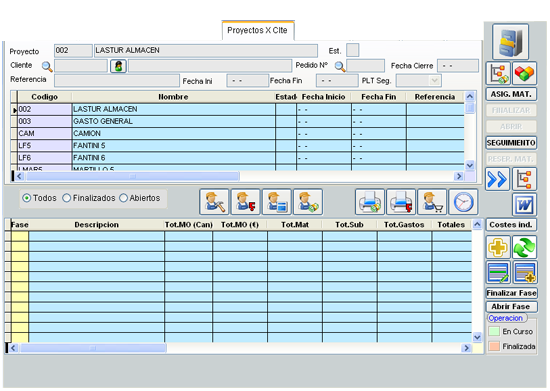Image resolution: width=550 pixels, height=391 pixels.
Task: Click the worker with hammer icon
Action: click(x=214, y=202)
